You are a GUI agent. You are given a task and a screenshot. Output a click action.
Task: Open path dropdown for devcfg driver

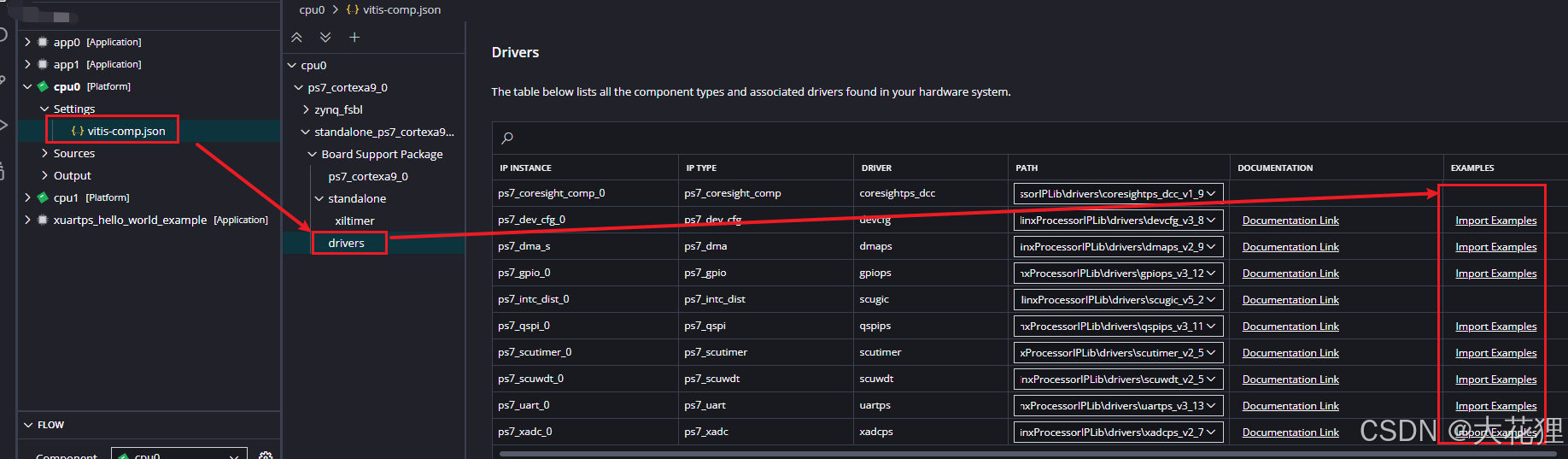coord(1118,221)
